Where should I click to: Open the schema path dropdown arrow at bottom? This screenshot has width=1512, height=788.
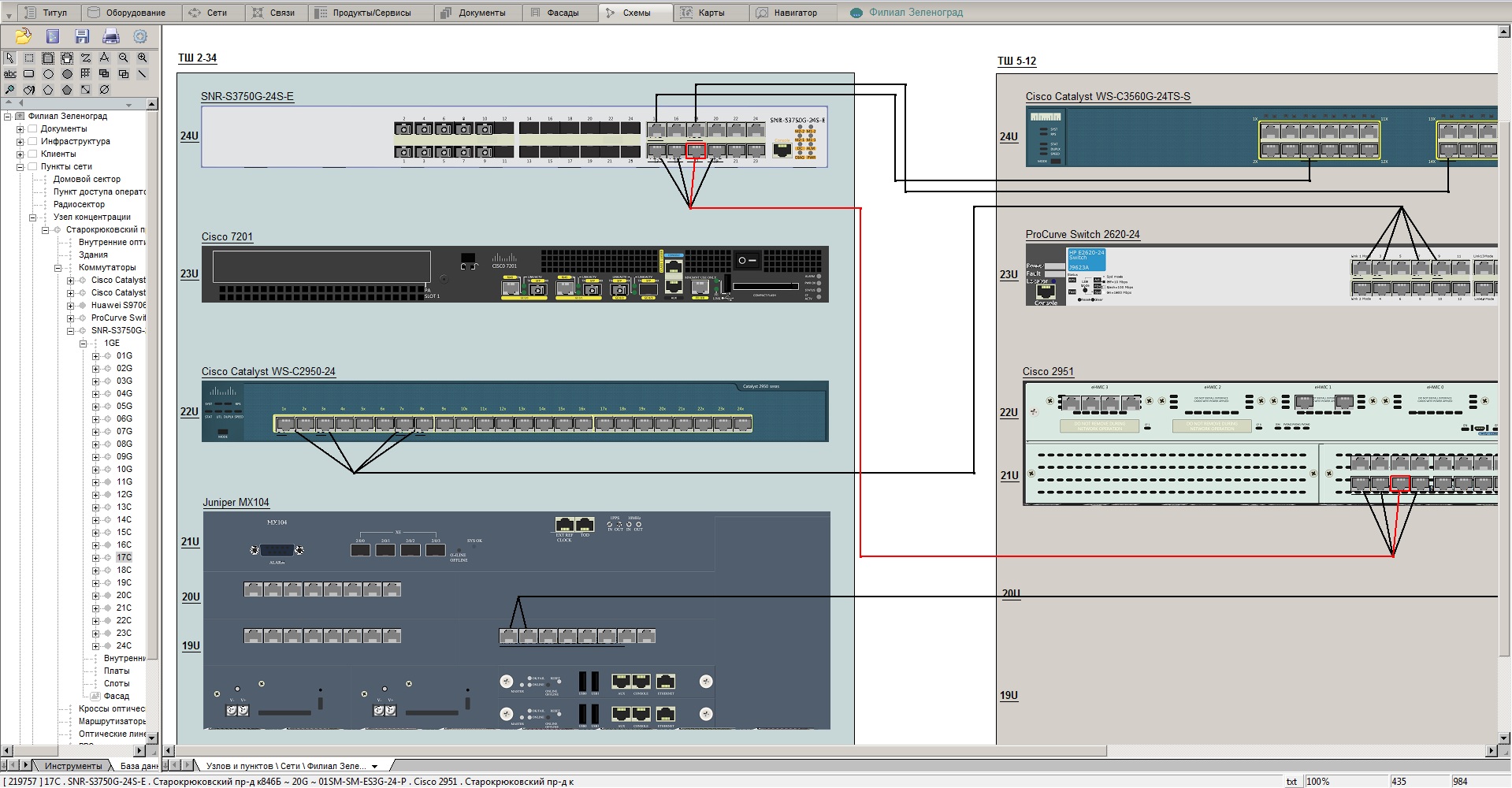(x=375, y=766)
